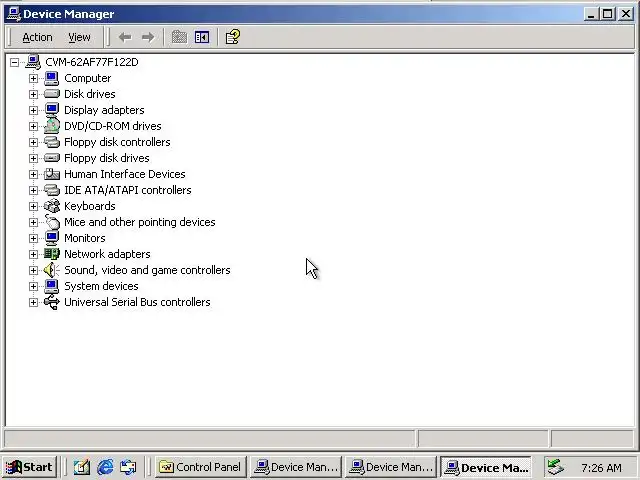Toggle the Show/Hide Console Tree icon

tap(202, 37)
